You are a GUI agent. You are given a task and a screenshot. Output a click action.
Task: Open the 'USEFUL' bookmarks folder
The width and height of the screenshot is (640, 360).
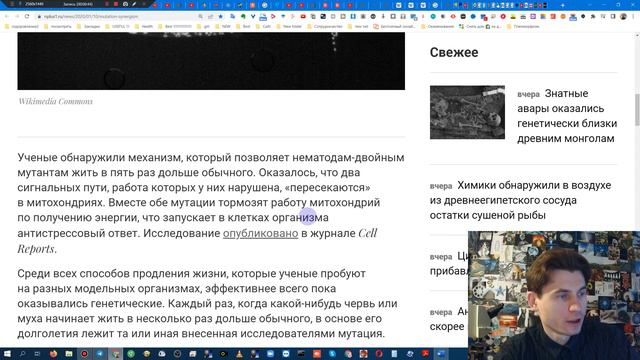[118, 27]
